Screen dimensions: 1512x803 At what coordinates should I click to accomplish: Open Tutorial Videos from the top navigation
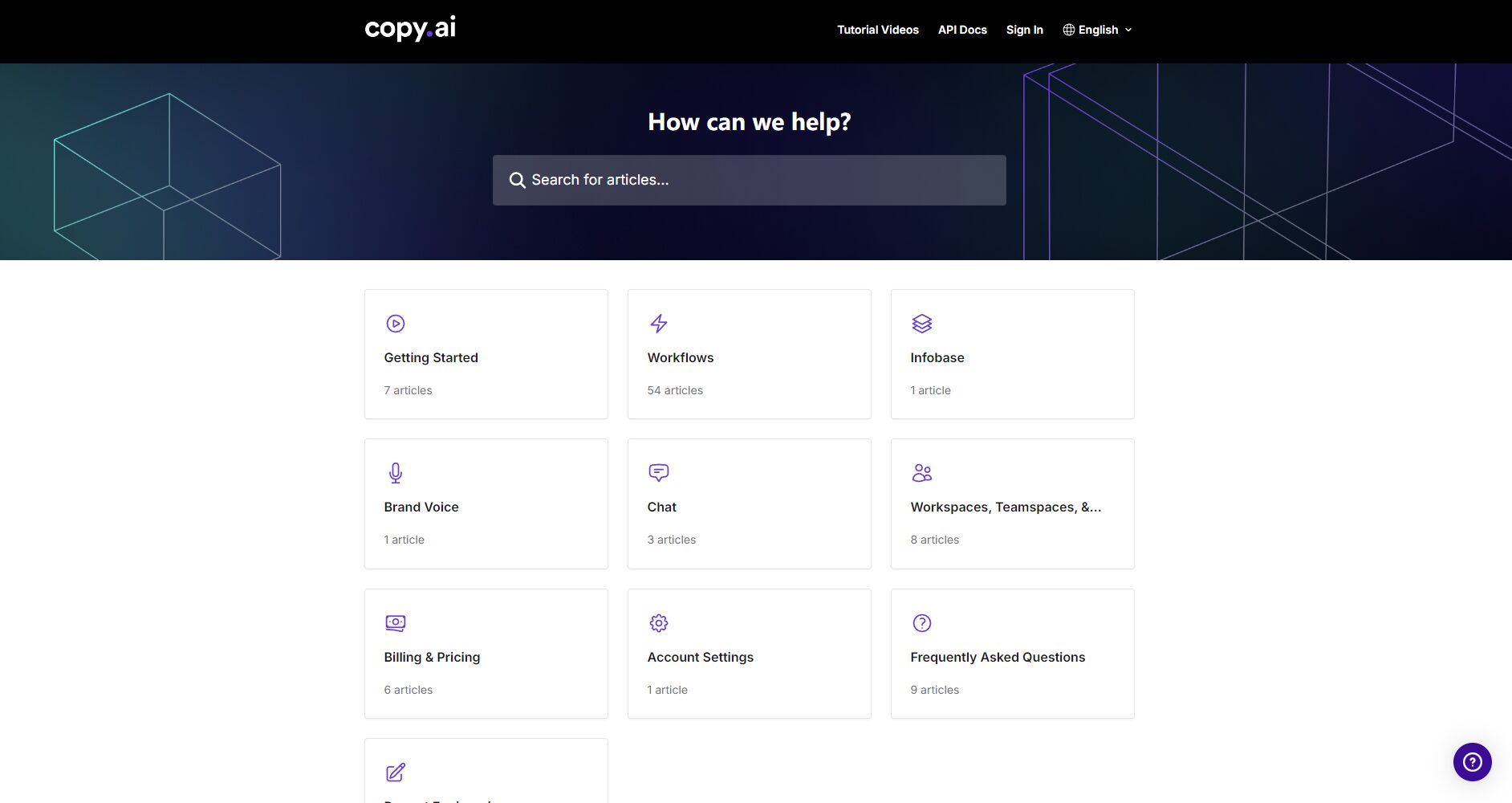[x=877, y=30]
